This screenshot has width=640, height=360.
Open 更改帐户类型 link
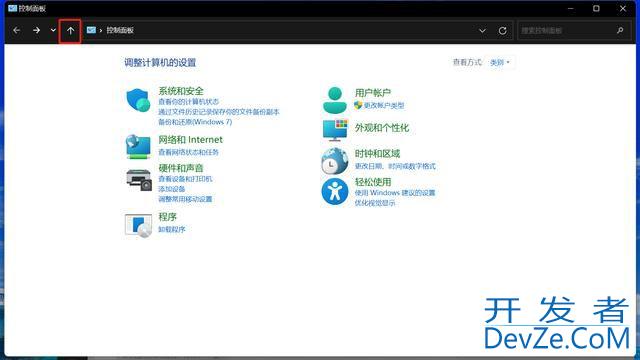pos(384,105)
